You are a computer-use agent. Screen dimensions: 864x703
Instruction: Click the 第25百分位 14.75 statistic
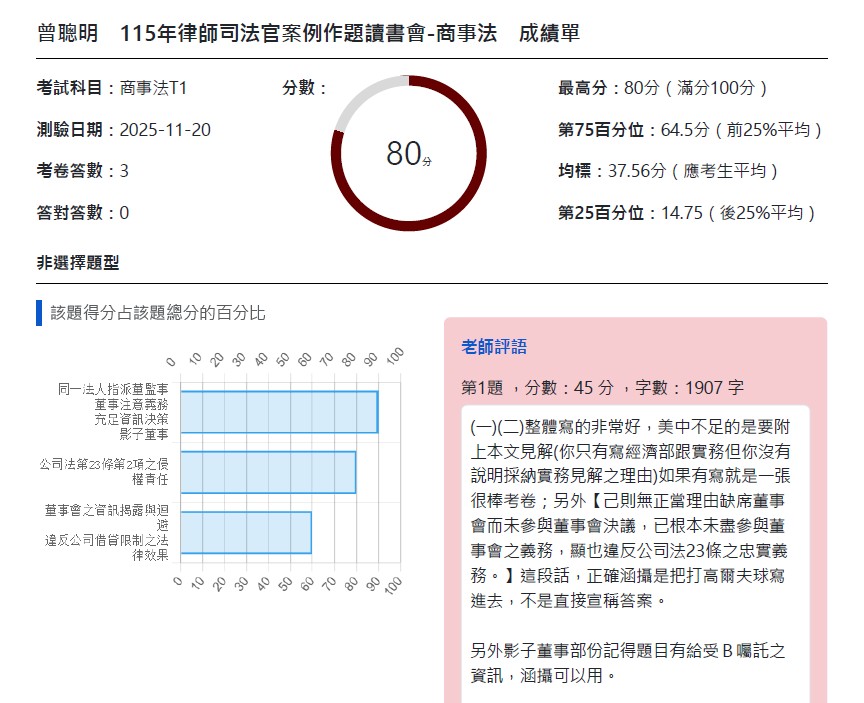(687, 213)
